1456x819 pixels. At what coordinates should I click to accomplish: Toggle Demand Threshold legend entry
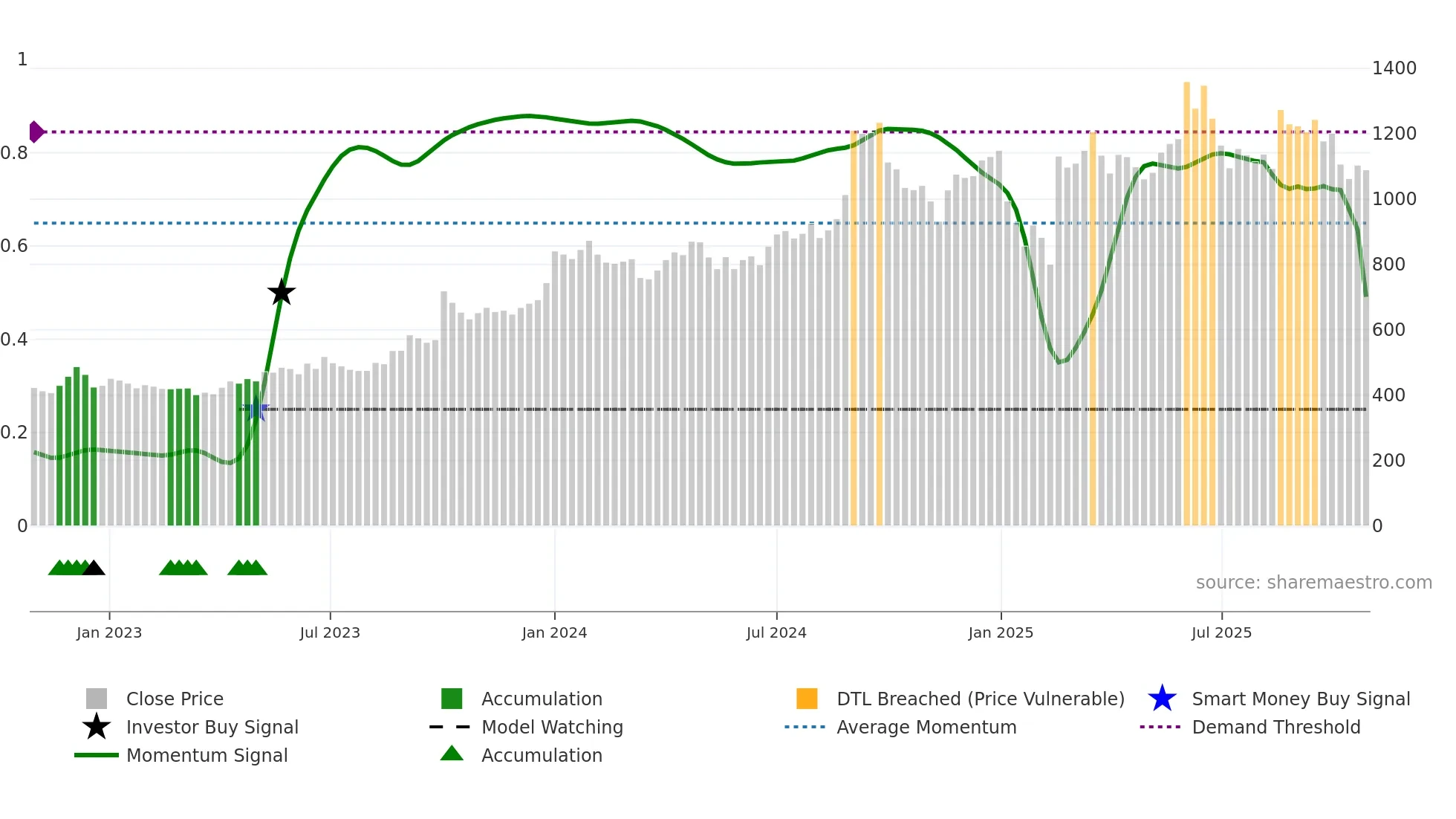pyautogui.click(x=1275, y=727)
